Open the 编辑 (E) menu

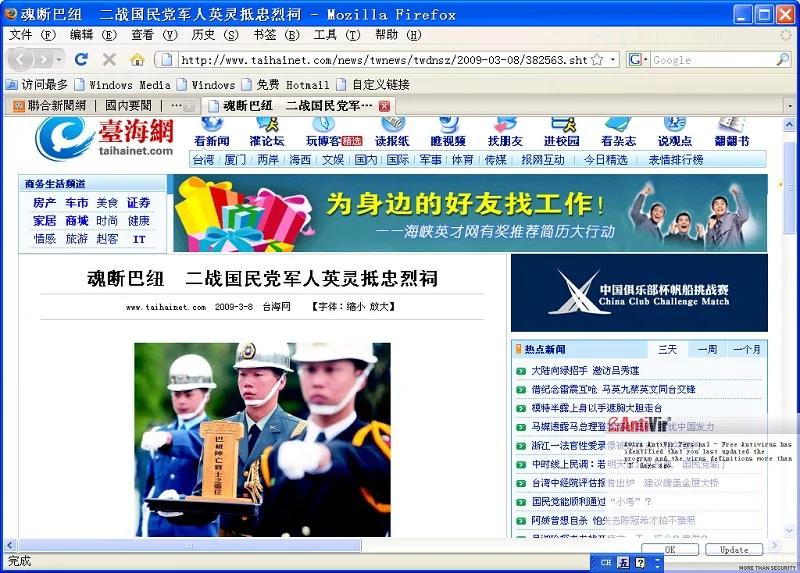93,35
